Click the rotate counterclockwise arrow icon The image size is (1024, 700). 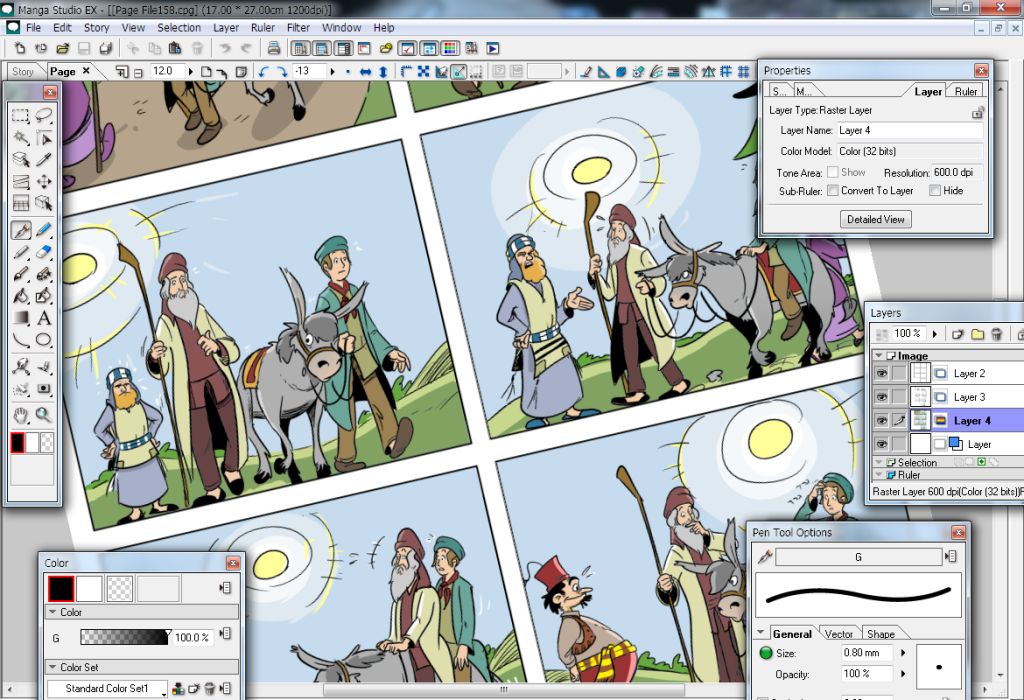[x=263, y=72]
